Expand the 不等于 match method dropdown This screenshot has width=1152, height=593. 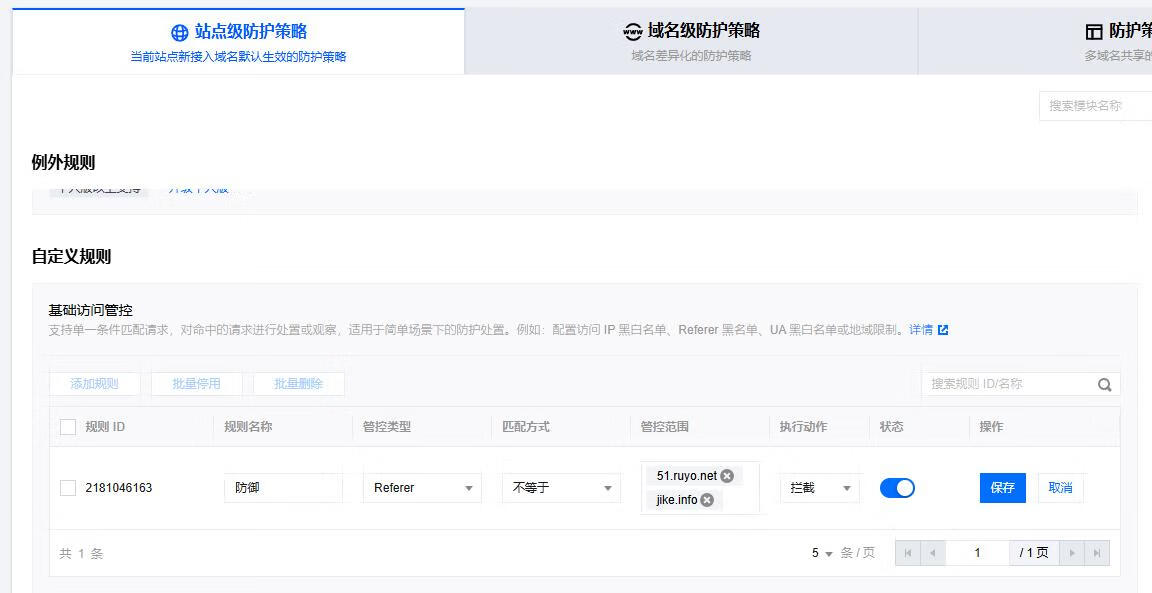point(561,488)
